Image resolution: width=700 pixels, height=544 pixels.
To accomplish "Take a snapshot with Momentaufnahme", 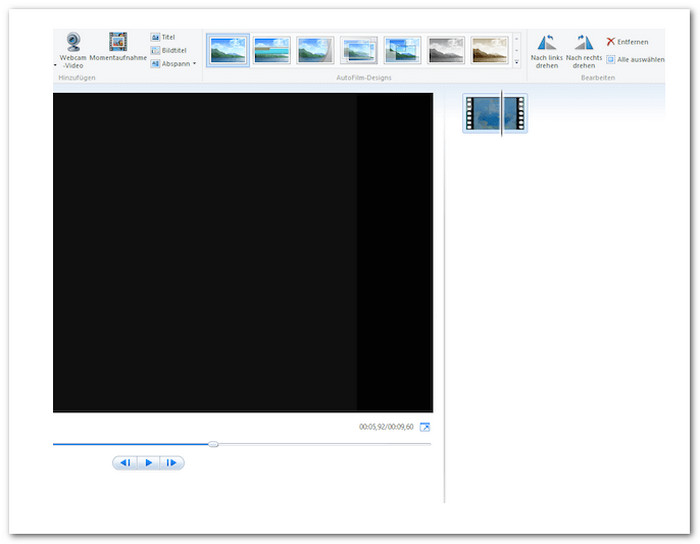I will click(x=118, y=46).
